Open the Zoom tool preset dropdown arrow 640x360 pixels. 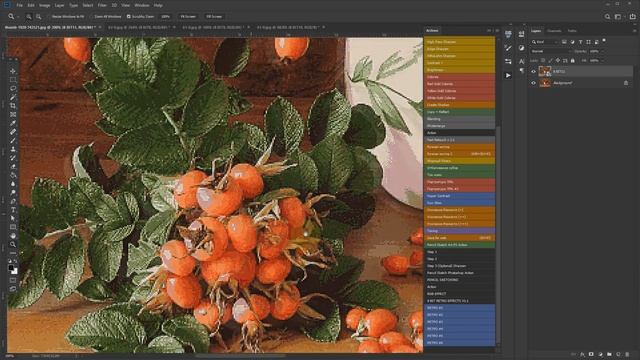tap(18, 17)
